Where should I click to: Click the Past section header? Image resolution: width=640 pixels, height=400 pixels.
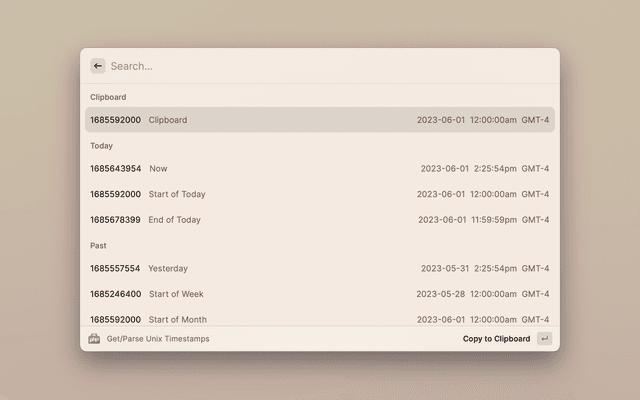(98, 245)
